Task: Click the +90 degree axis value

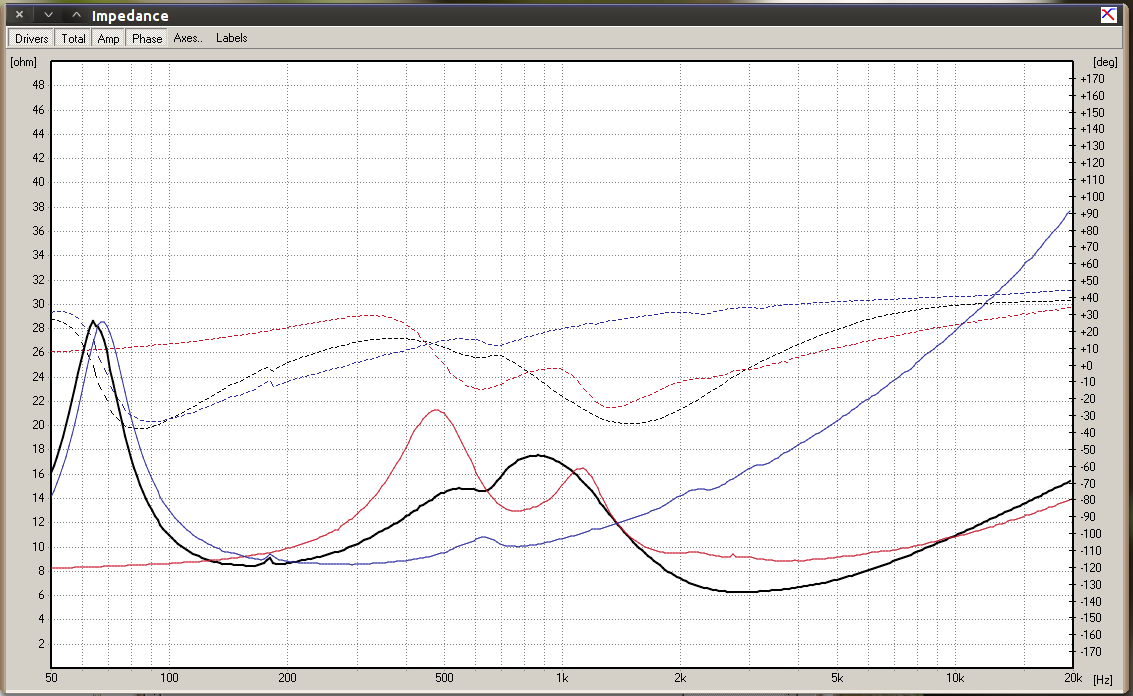Action: [x=1089, y=214]
